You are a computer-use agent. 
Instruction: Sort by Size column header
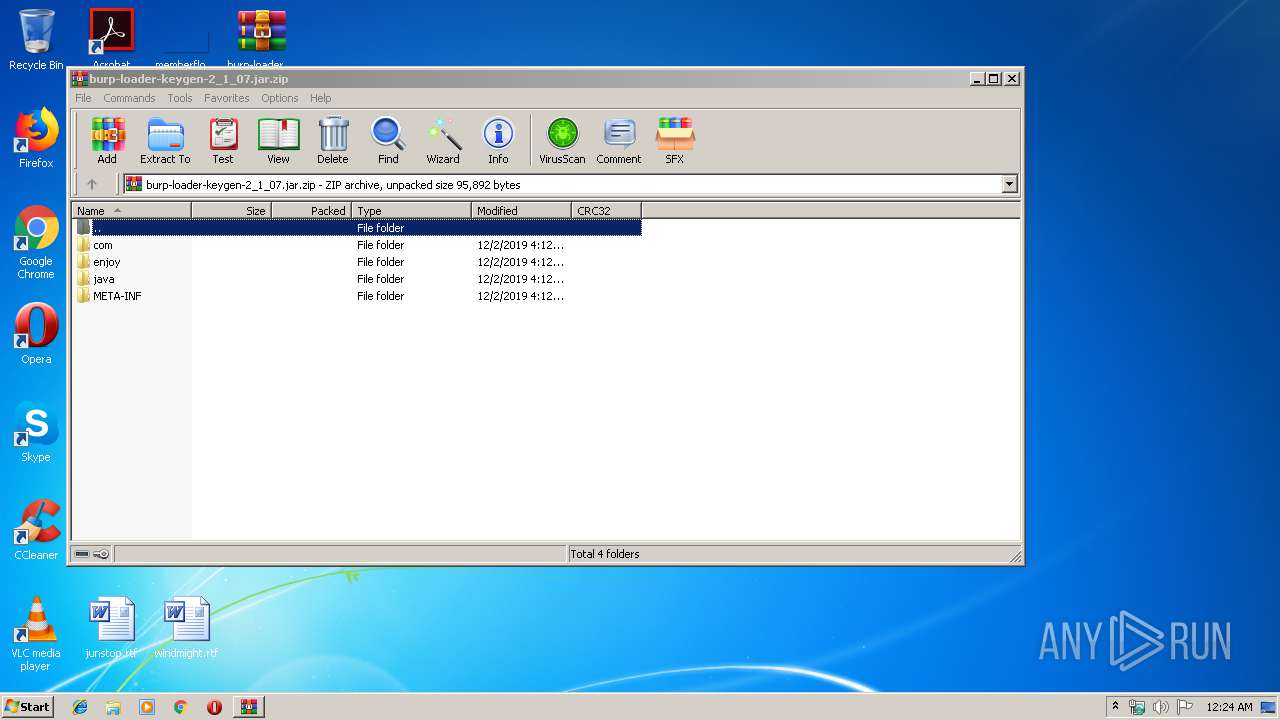231,211
